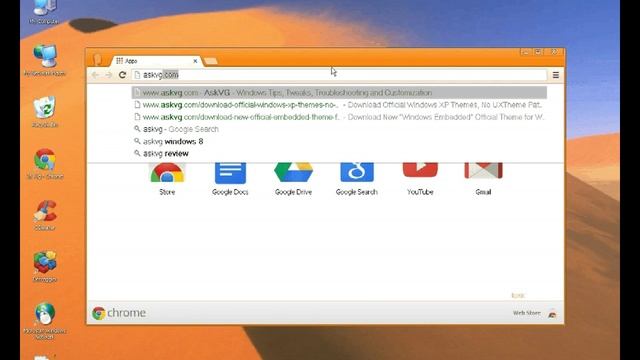
Task: Minimize the Chrome window
Action: click(525, 52)
